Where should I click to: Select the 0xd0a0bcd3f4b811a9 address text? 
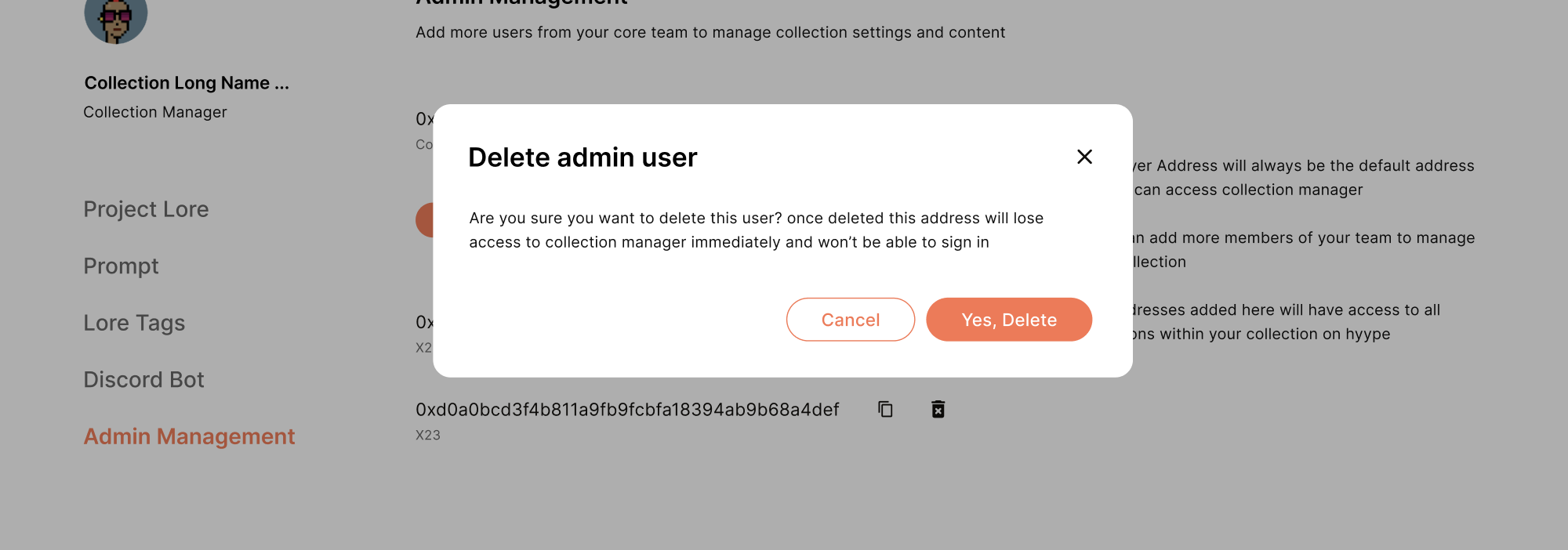(627, 410)
